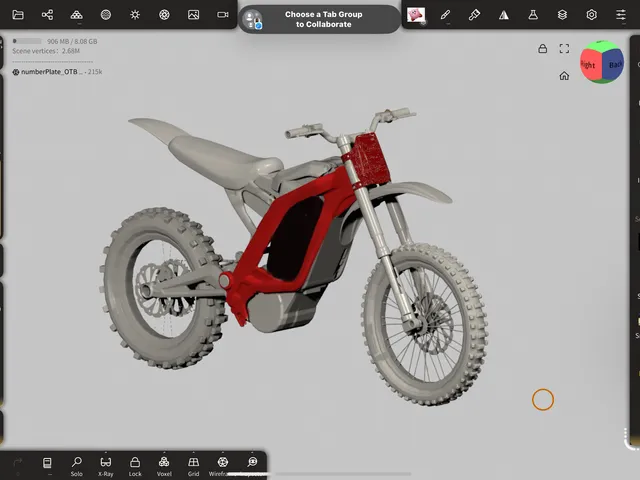Tap the collaboration people icon

pos(252,19)
